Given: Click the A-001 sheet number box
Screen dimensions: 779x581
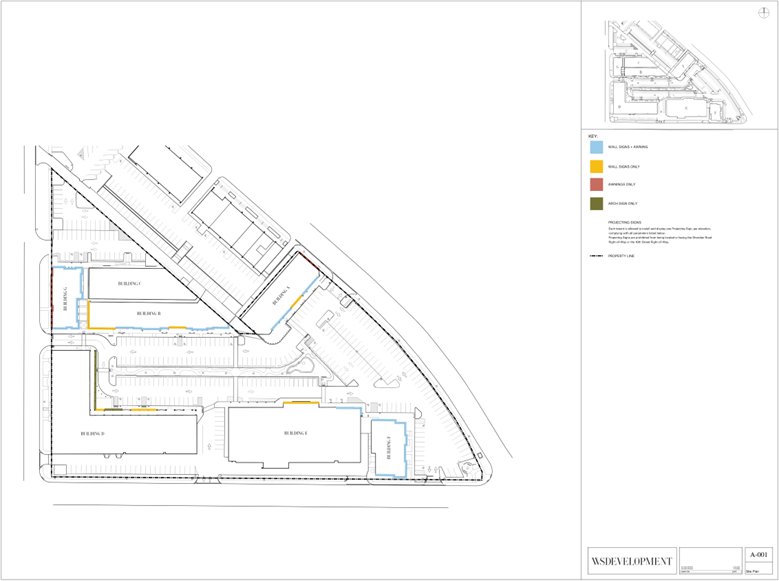Looking at the screenshot, I should (x=759, y=554).
